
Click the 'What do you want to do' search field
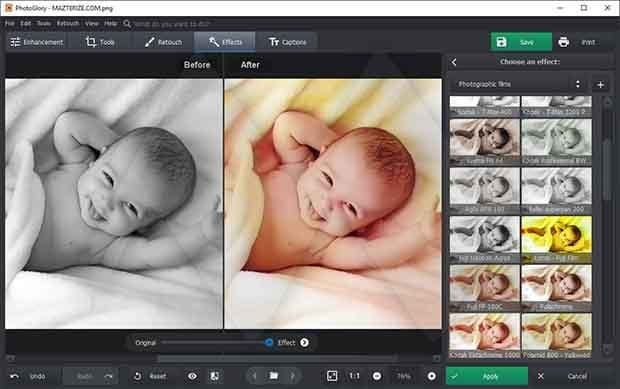[172, 24]
